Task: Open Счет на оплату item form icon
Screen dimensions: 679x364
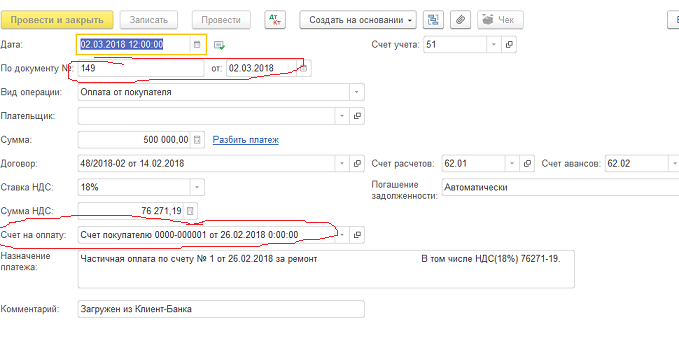Action: (357, 235)
